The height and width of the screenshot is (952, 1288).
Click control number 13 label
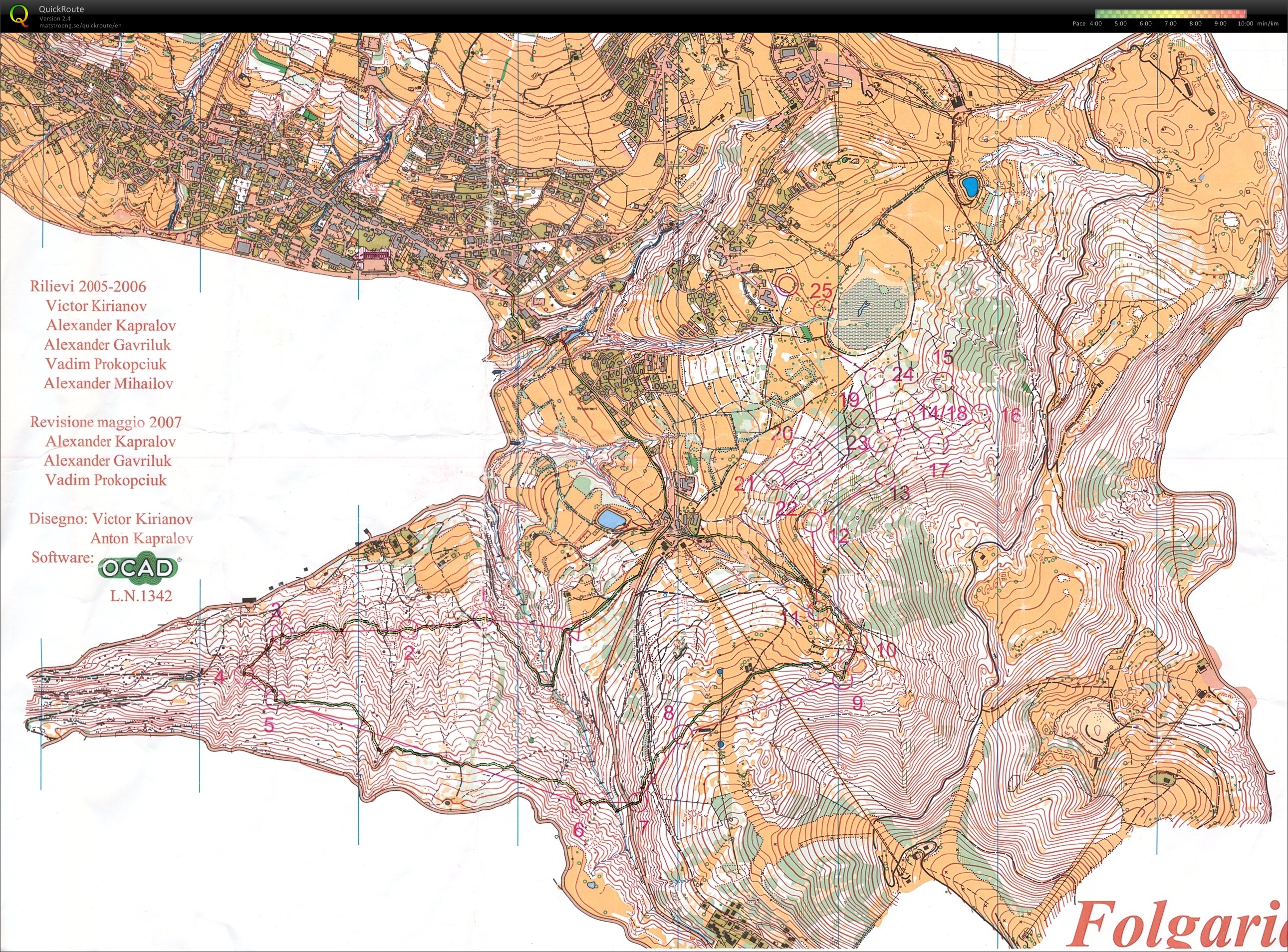[900, 492]
